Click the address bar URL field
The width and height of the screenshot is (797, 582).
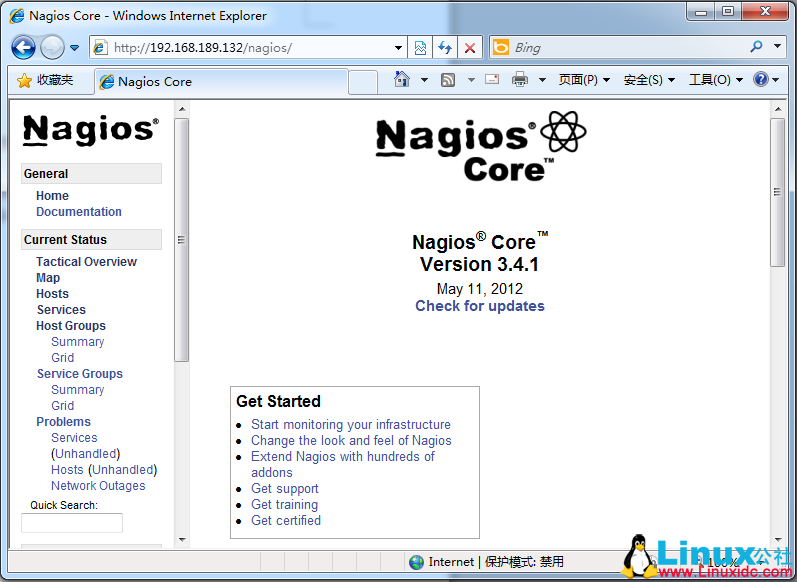click(249, 48)
